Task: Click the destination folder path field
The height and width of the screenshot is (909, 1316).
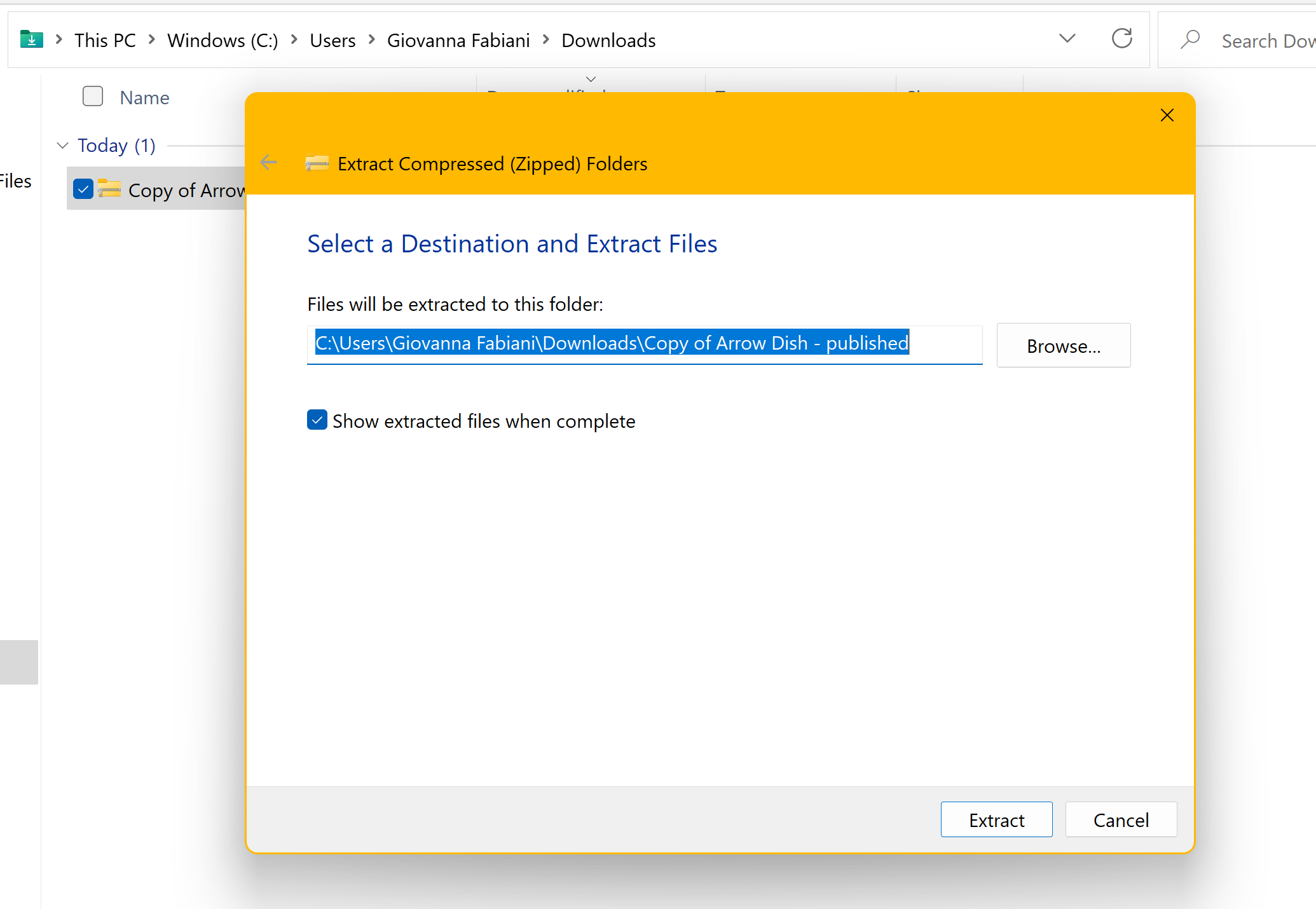Action: coord(644,344)
